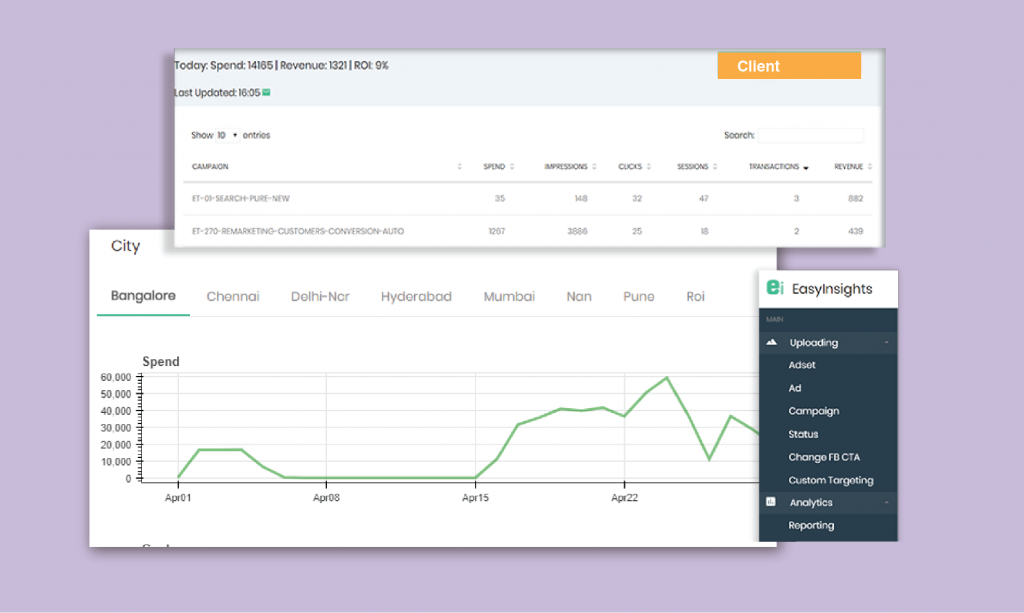Switch to the Bangalore city tab
This screenshot has width=1024, height=613.
(143, 296)
